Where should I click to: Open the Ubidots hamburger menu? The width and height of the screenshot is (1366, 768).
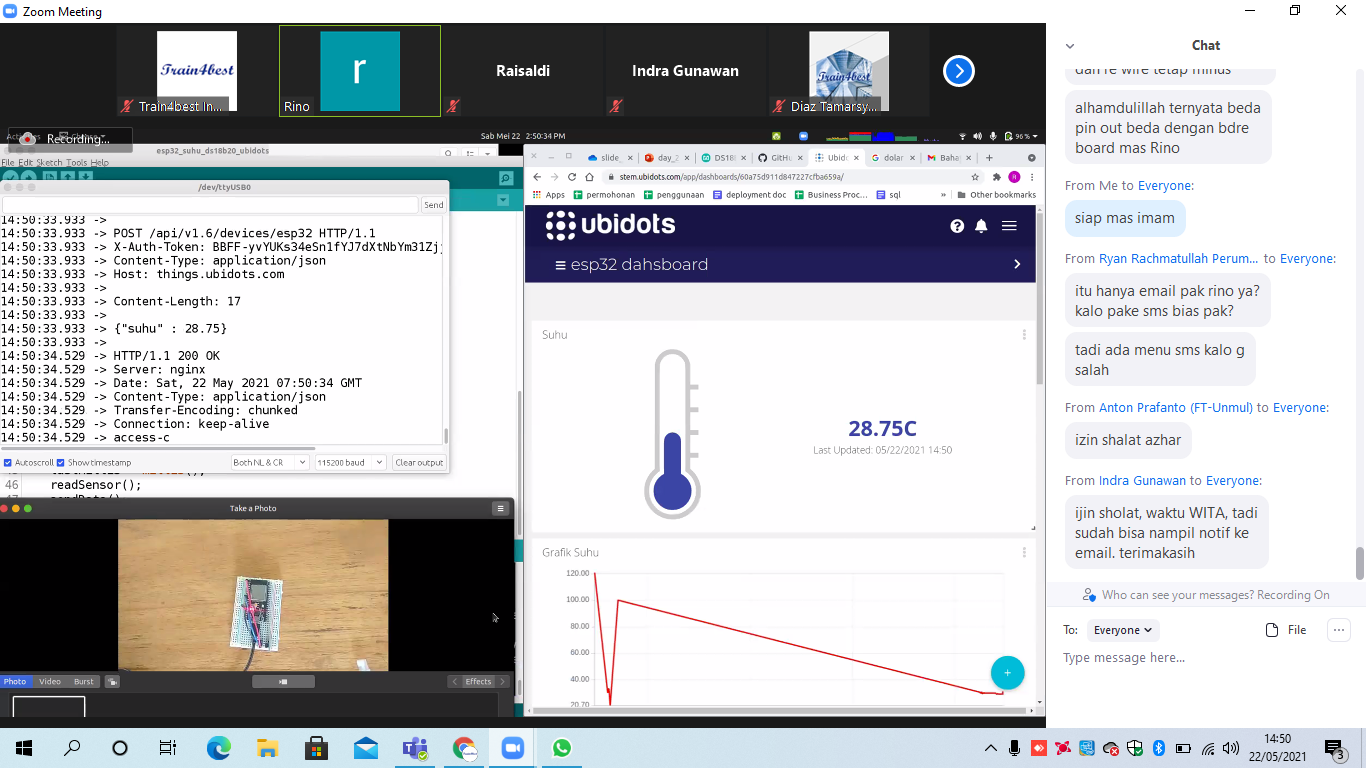click(x=1009, y=226)
